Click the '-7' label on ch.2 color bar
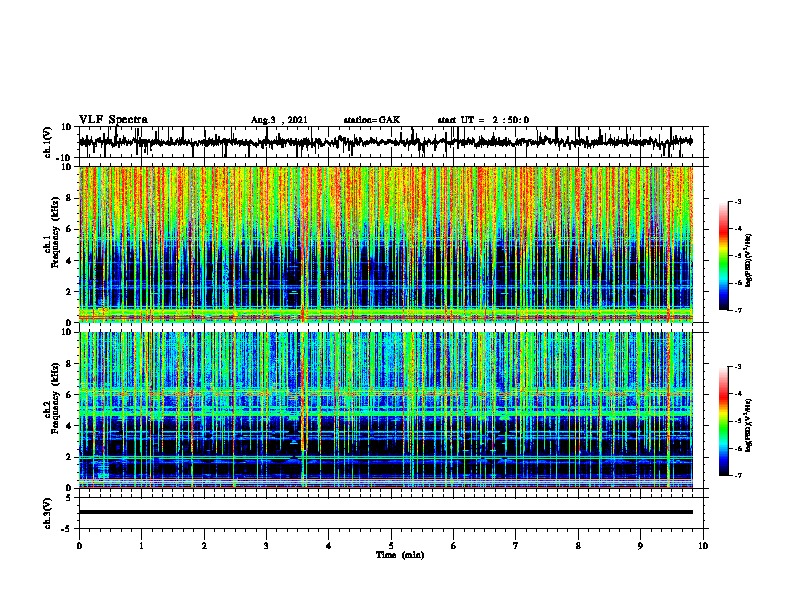792x612 pixels. [737, 475]
